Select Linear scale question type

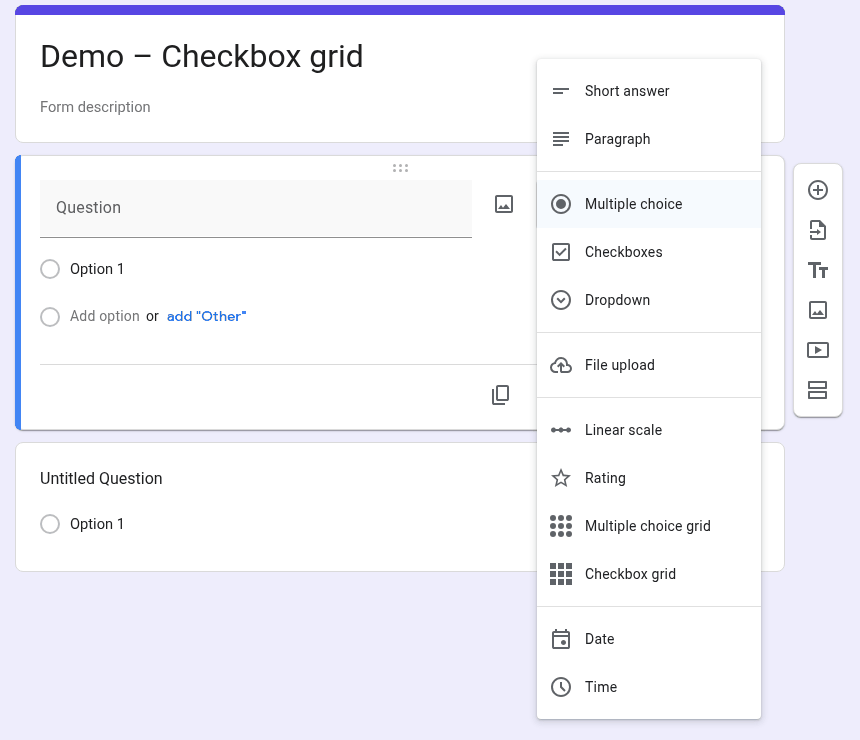point(649,430)
